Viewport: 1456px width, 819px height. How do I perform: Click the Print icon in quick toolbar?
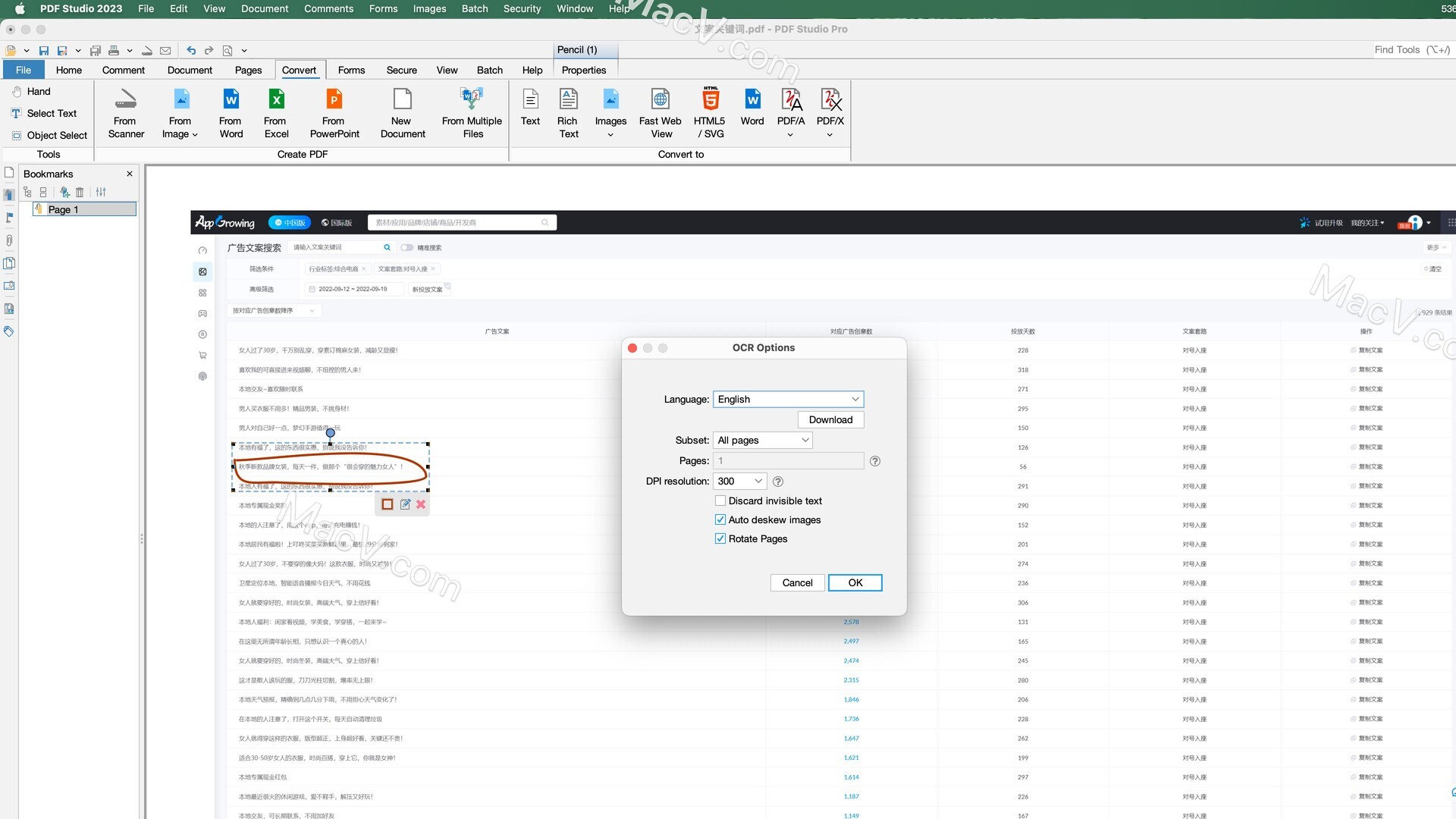point(114,51)
